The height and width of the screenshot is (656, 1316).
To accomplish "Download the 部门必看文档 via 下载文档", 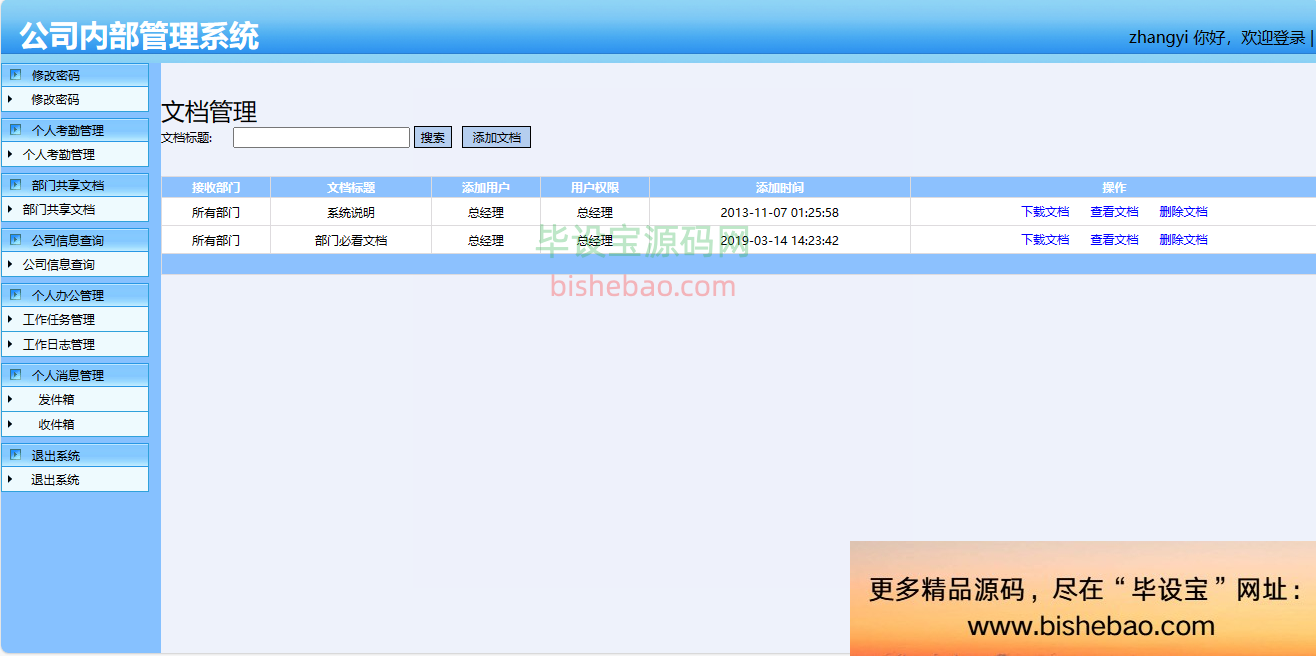I will pos(1045,240).
